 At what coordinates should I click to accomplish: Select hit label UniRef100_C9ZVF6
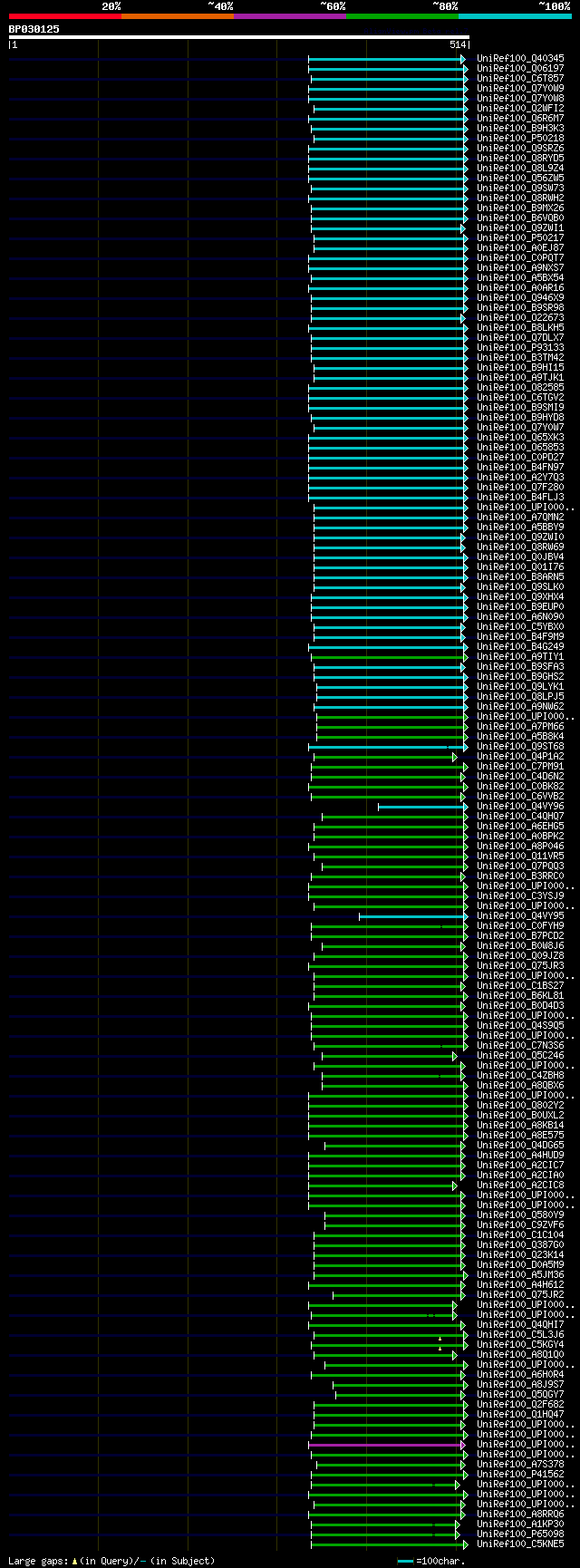coord(520,1225)
